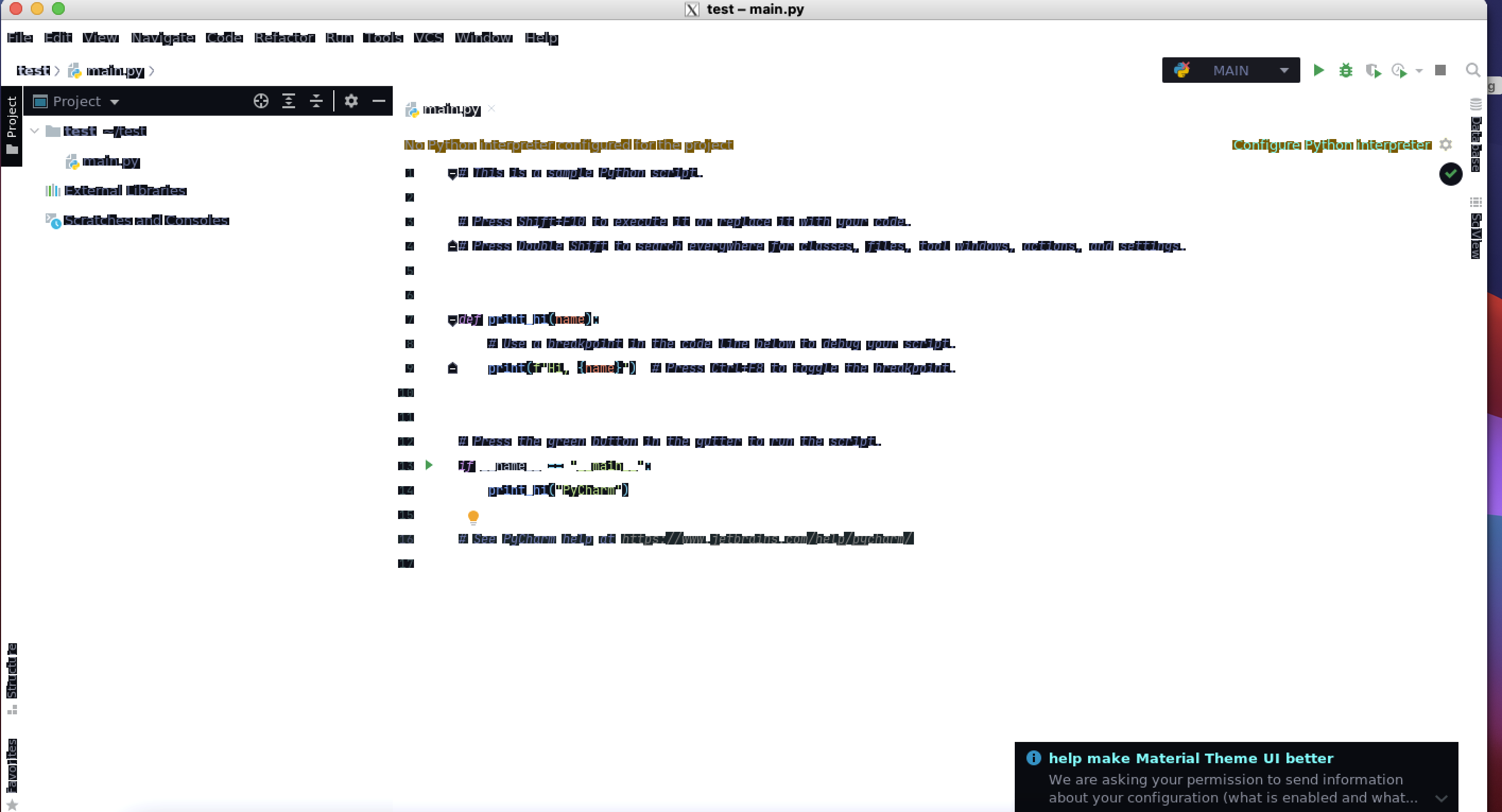Open the Run menu
Screen dimensions: 1502x812
(x=339, y=37)
